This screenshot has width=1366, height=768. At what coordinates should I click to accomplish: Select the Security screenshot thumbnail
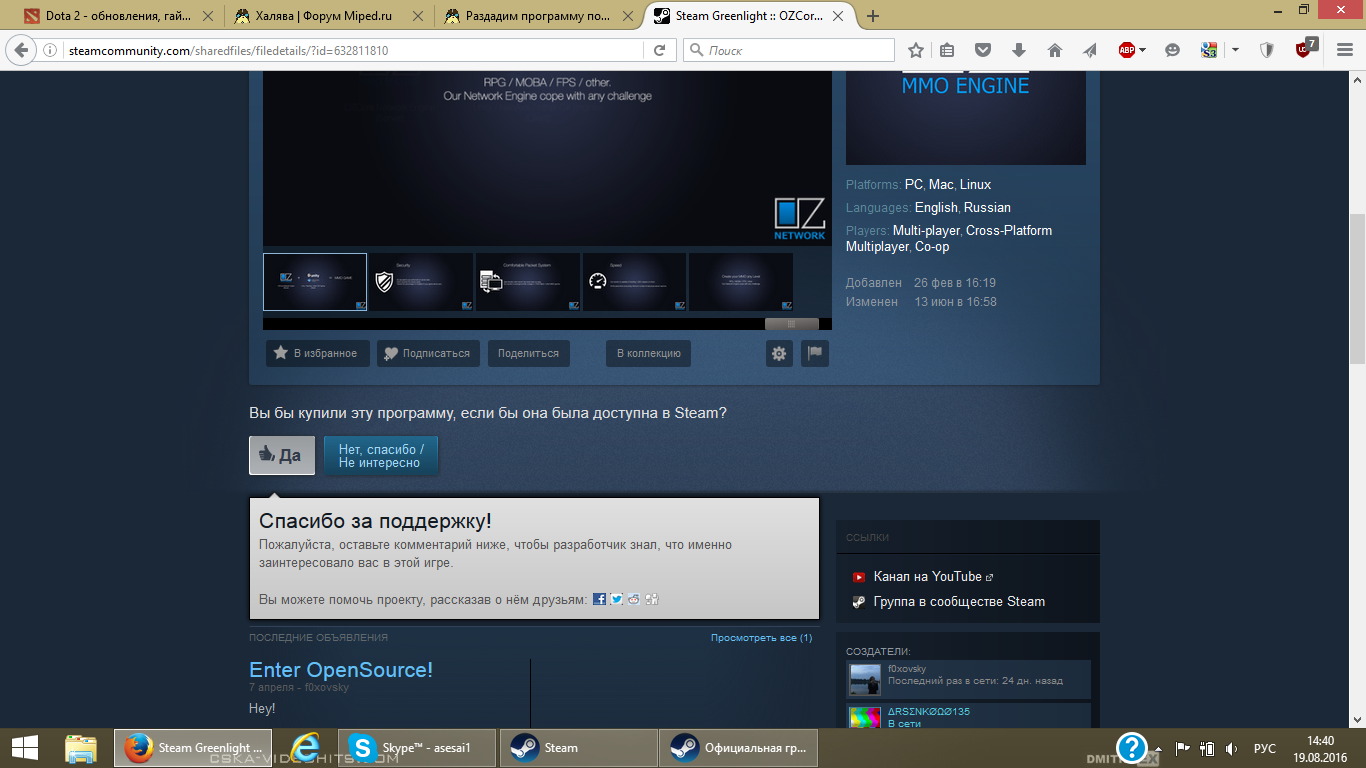click(x=421, y=282)
